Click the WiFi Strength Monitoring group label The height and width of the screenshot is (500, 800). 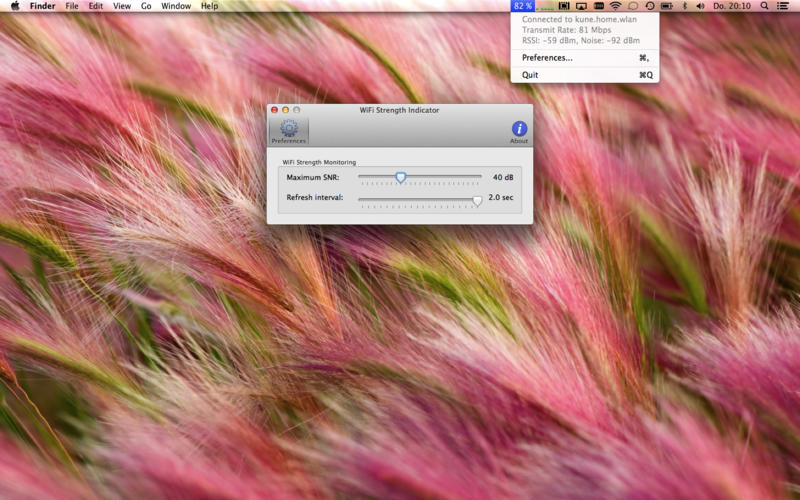[319, 162]
